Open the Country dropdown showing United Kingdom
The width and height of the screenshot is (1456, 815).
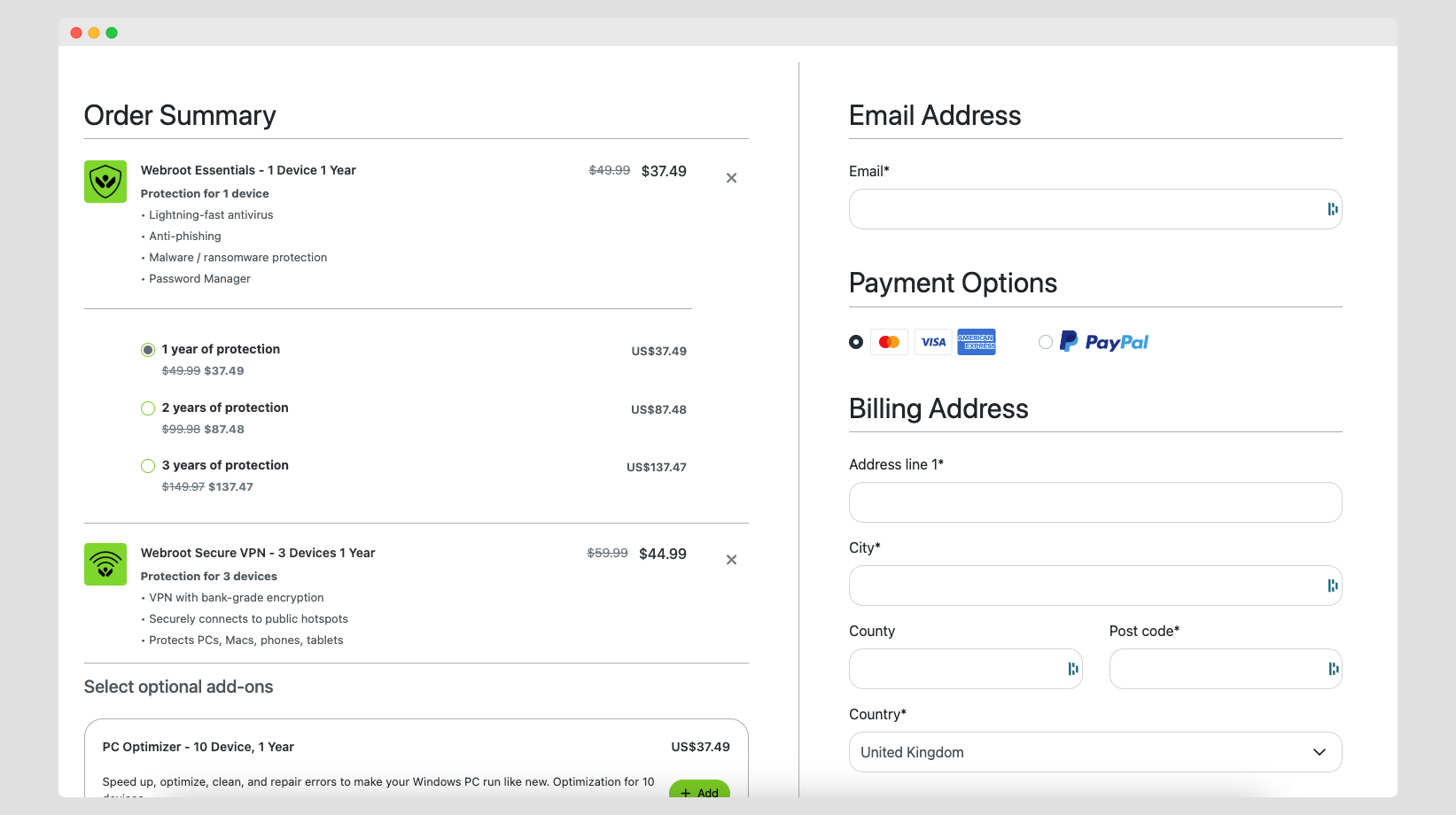click(x=1095, y=752)
